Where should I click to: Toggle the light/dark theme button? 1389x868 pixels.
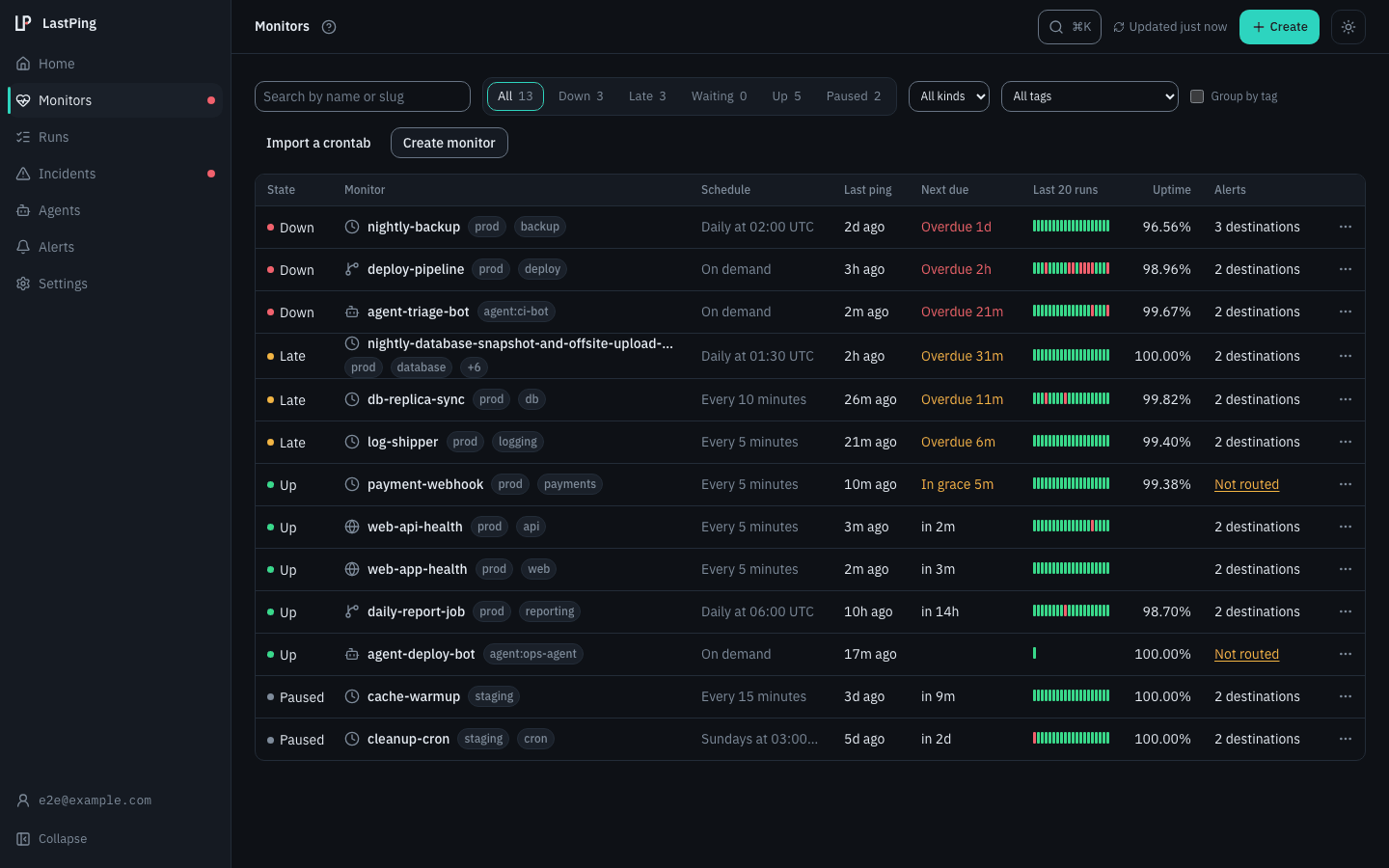(x=1348, y=27)
